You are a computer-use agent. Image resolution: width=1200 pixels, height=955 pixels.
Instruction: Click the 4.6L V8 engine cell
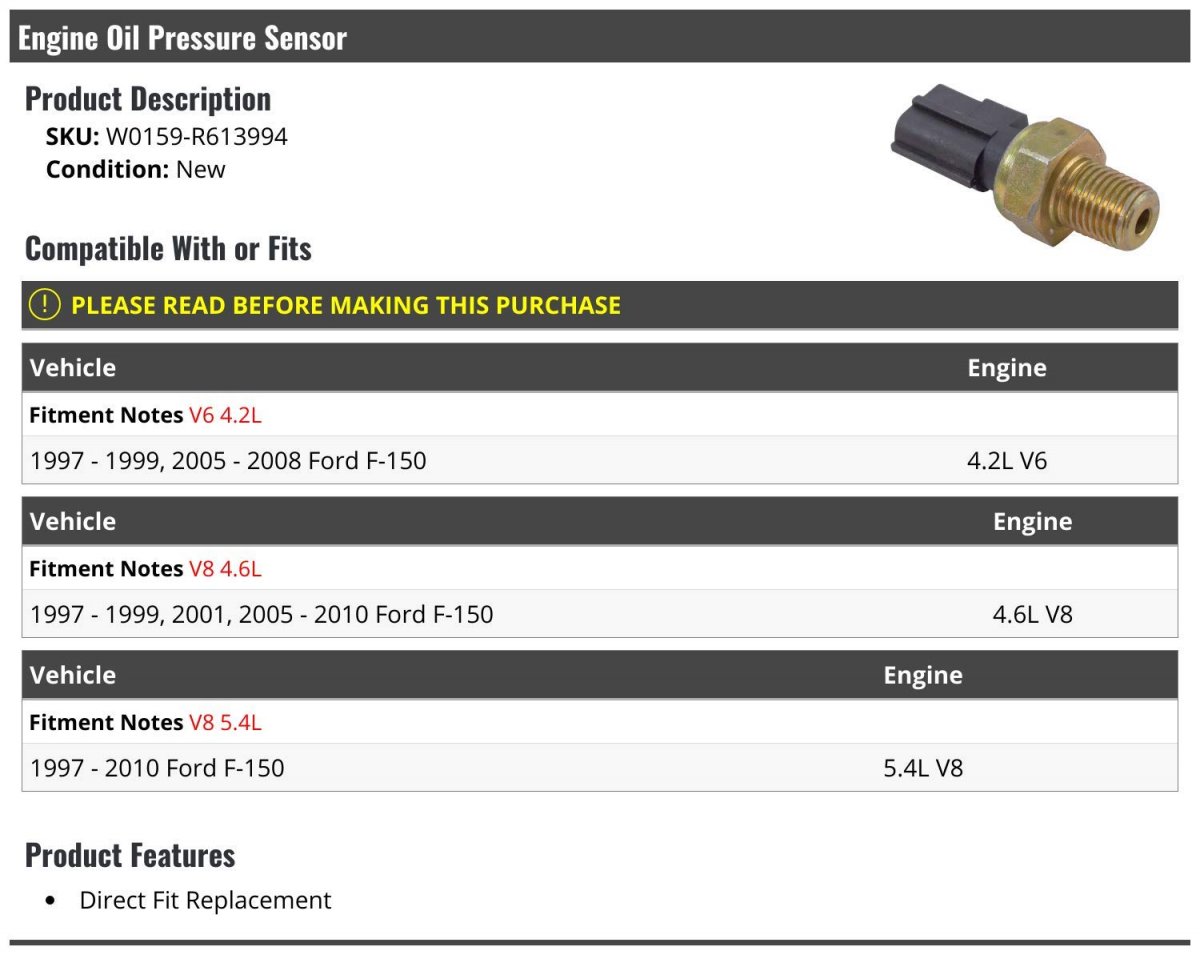1032,614
